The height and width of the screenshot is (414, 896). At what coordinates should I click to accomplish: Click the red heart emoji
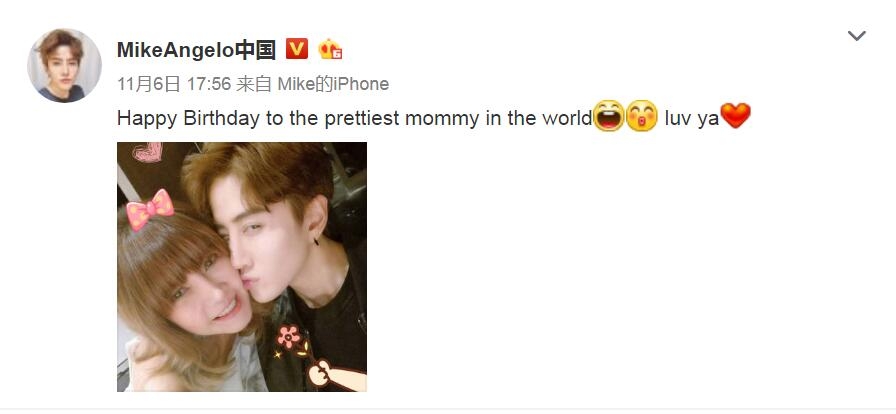(735, 116)
